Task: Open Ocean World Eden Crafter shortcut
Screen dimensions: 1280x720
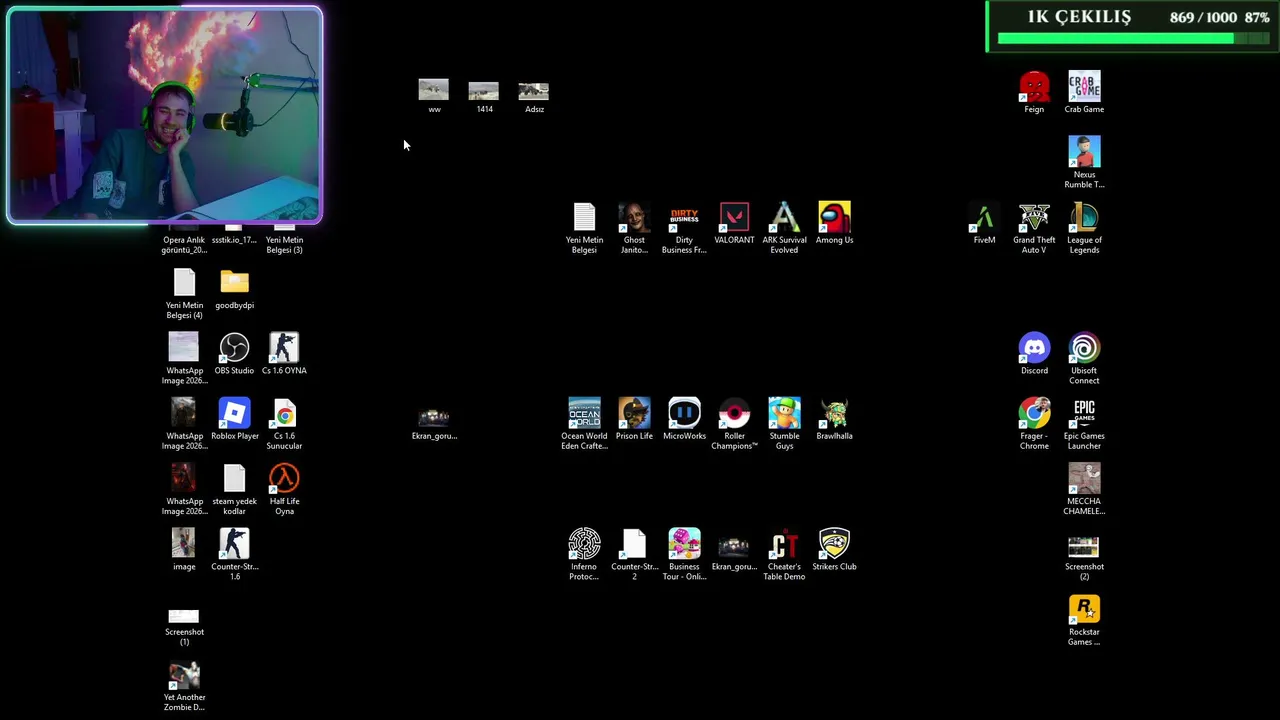Action: (x=584, y=414)
